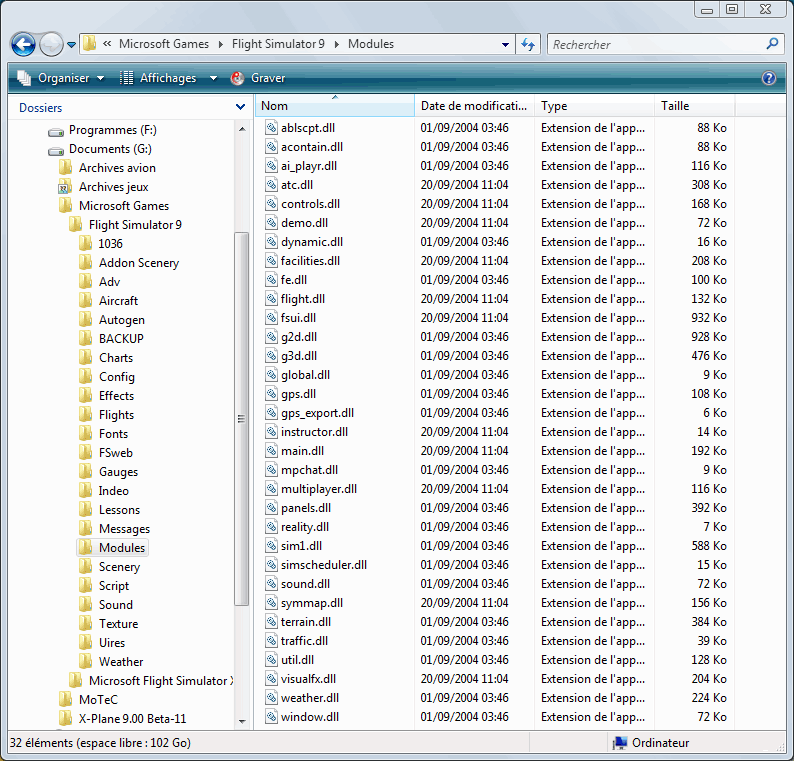
Task: Select the Aircraft folder in tree
Action: point(118,301)
